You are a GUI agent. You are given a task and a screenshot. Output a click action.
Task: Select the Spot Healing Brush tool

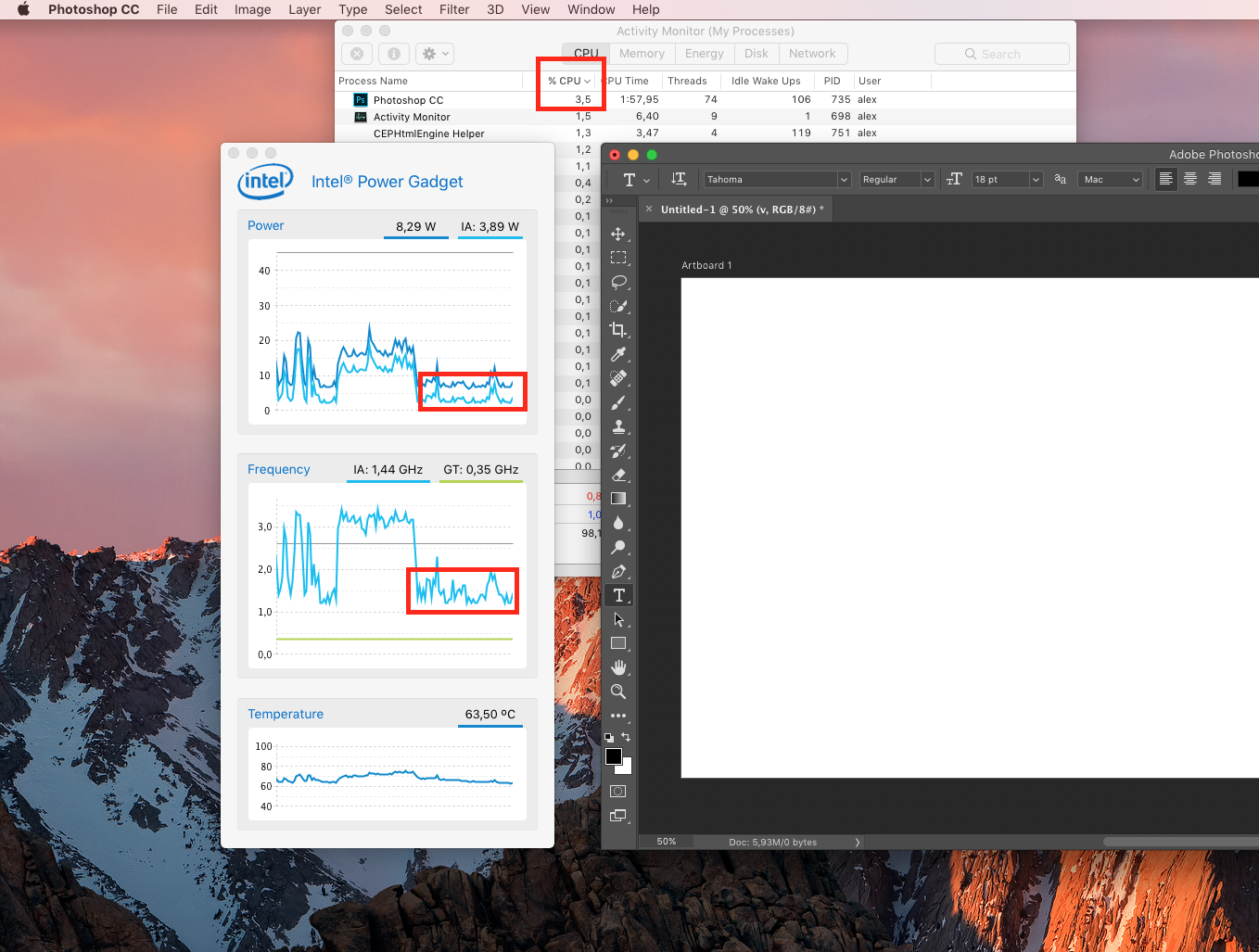tap(618, 378)
